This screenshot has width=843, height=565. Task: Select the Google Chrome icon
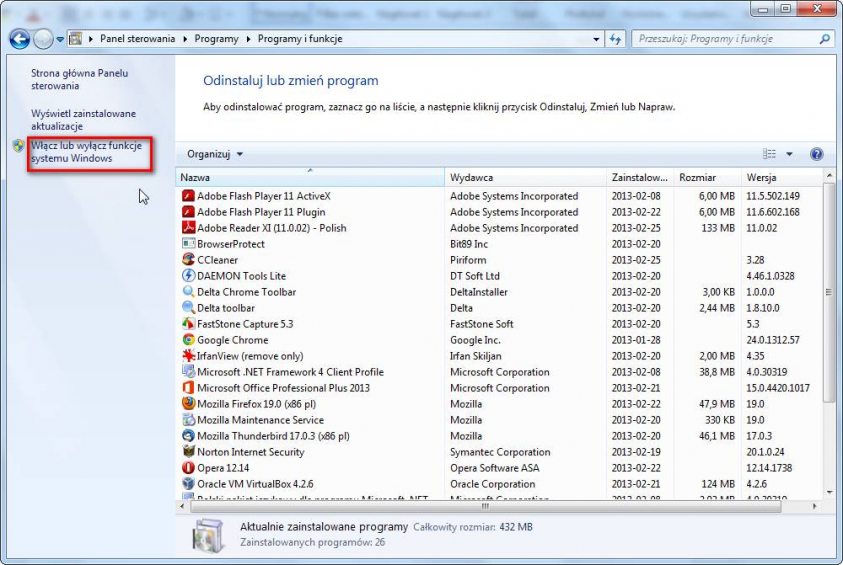point(188,340)
